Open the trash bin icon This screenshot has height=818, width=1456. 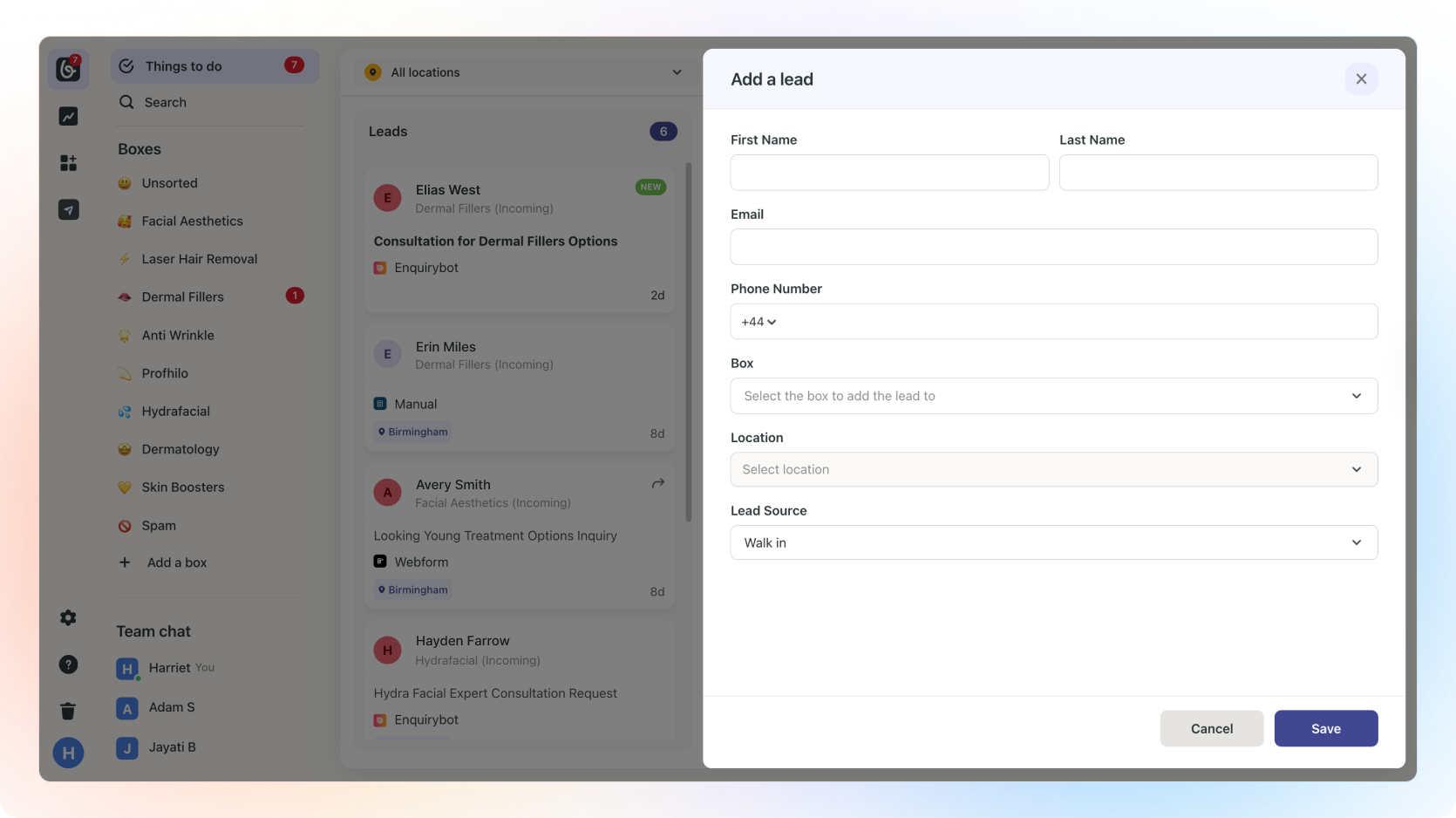point(68,711)
